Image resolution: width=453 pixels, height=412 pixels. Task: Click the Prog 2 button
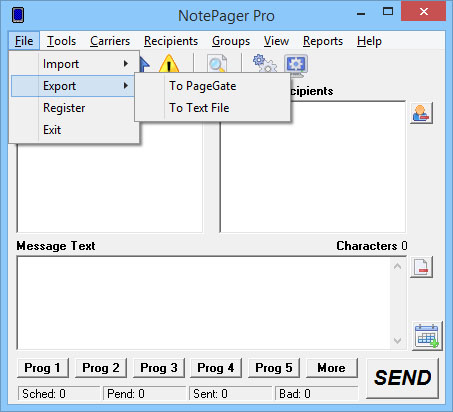[x=101, y=368]
